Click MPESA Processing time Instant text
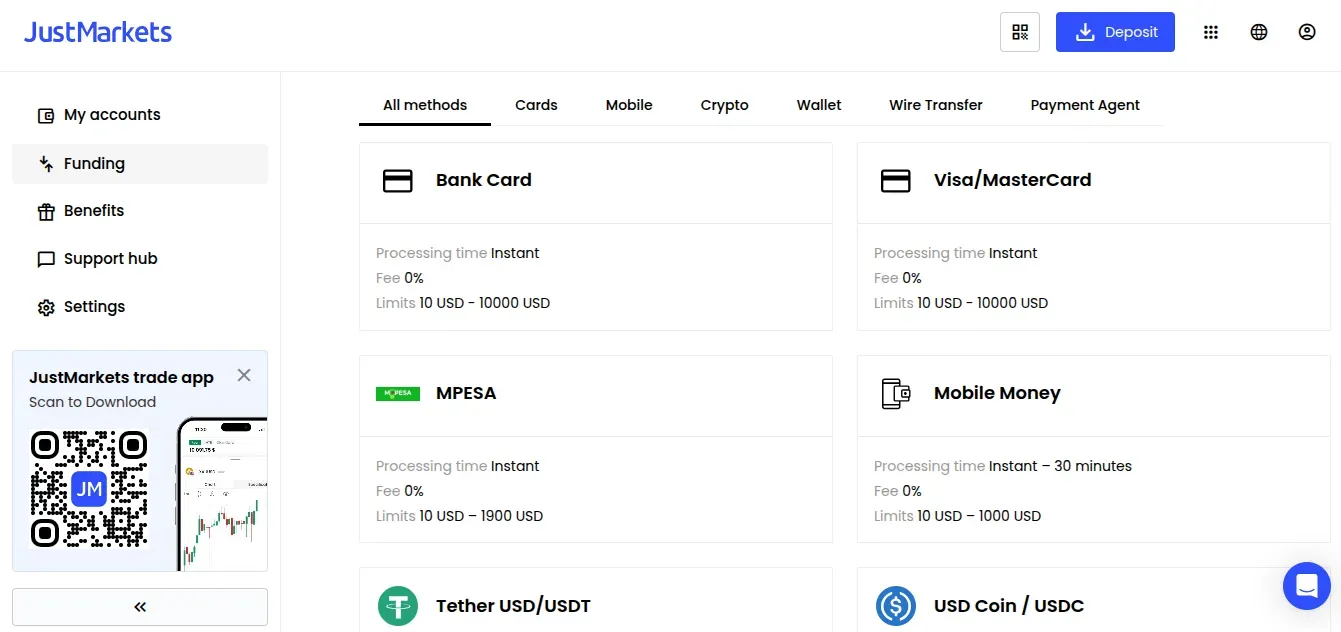The image size is (1341, 632). 457,466
